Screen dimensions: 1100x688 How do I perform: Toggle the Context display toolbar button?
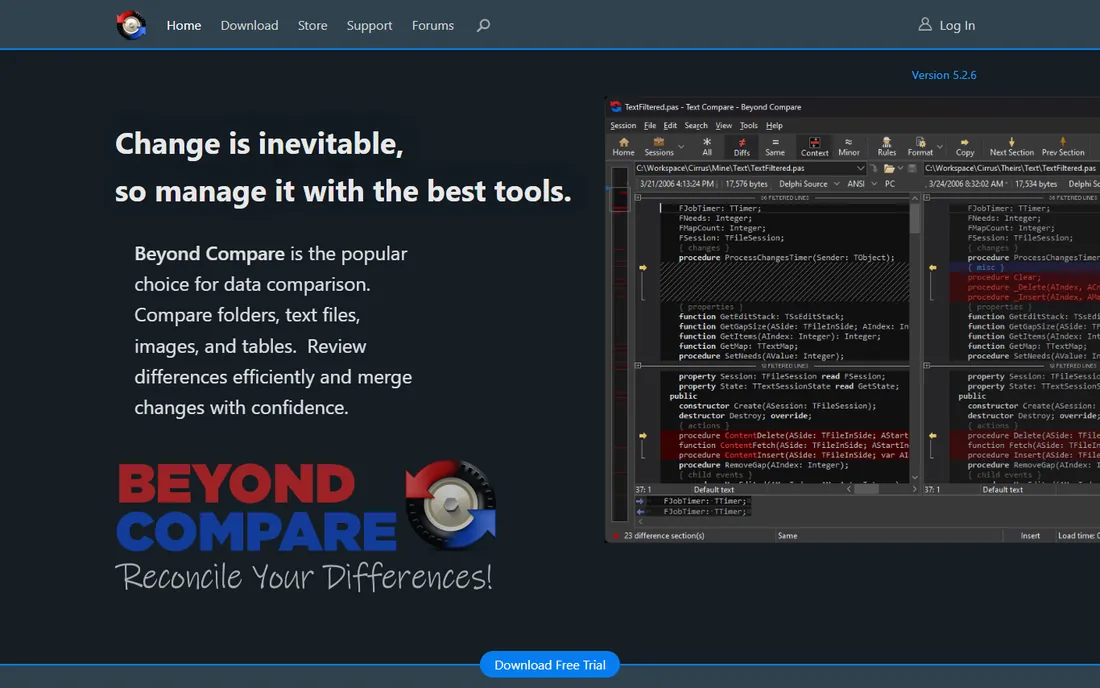point(814,147)
